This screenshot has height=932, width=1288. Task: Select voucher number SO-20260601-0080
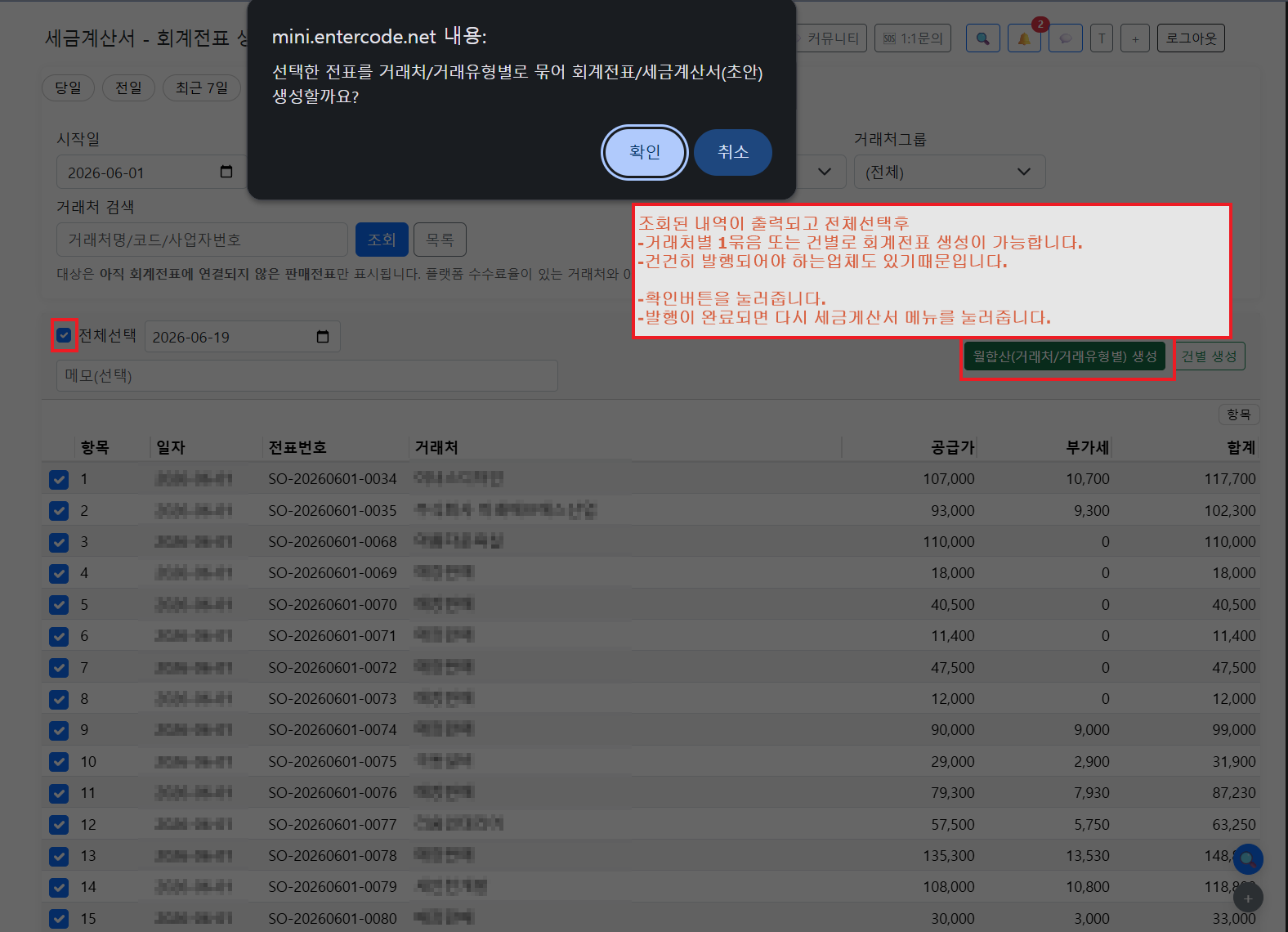[333, 919]
